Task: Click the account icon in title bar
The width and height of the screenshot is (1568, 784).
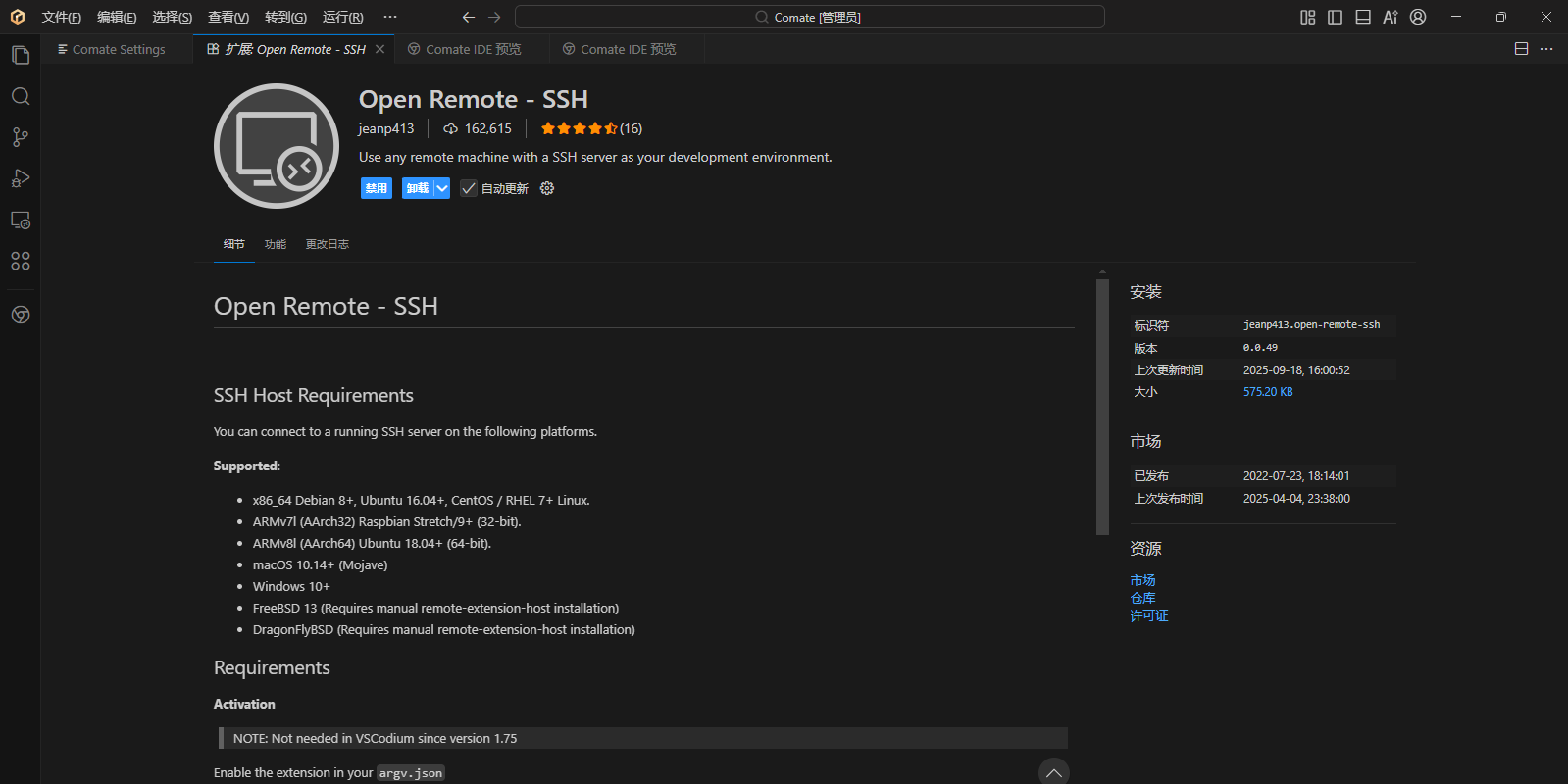Action: 1418,17
